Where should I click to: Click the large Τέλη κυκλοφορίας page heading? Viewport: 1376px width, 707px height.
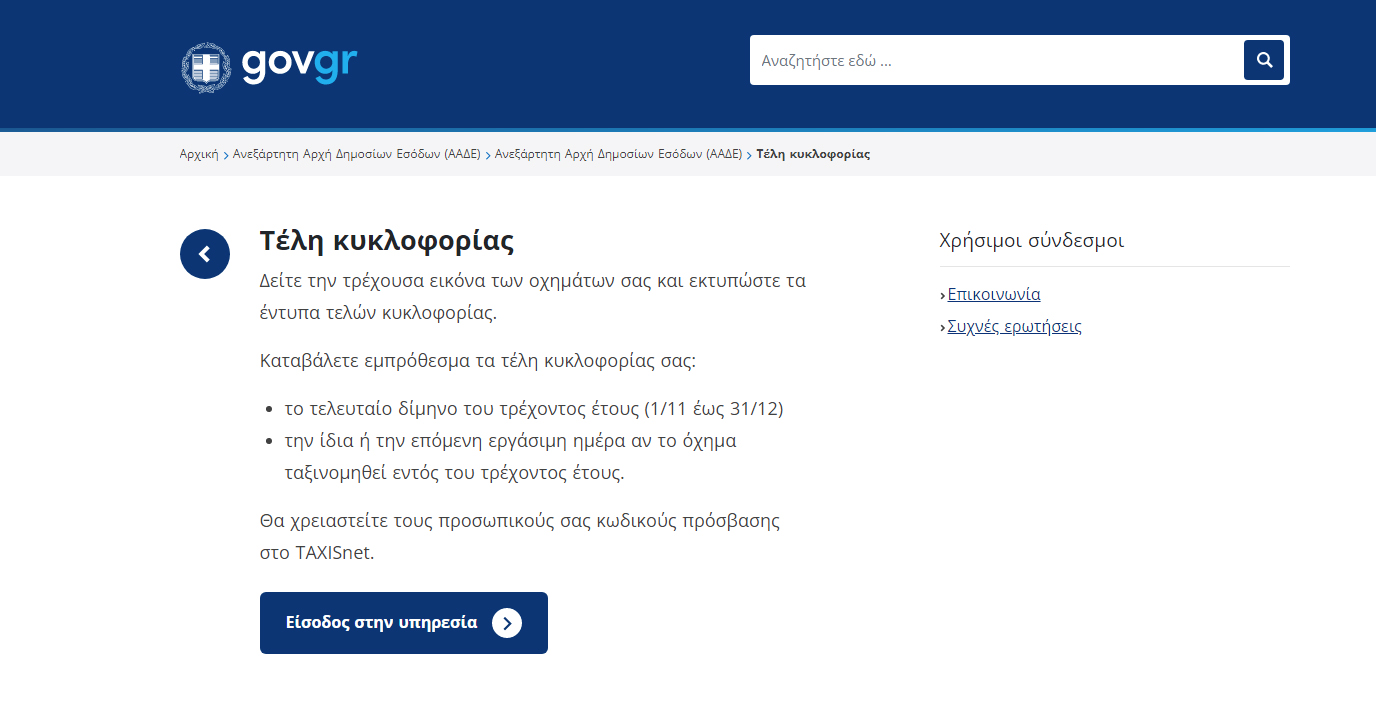[x=387, y=240]
